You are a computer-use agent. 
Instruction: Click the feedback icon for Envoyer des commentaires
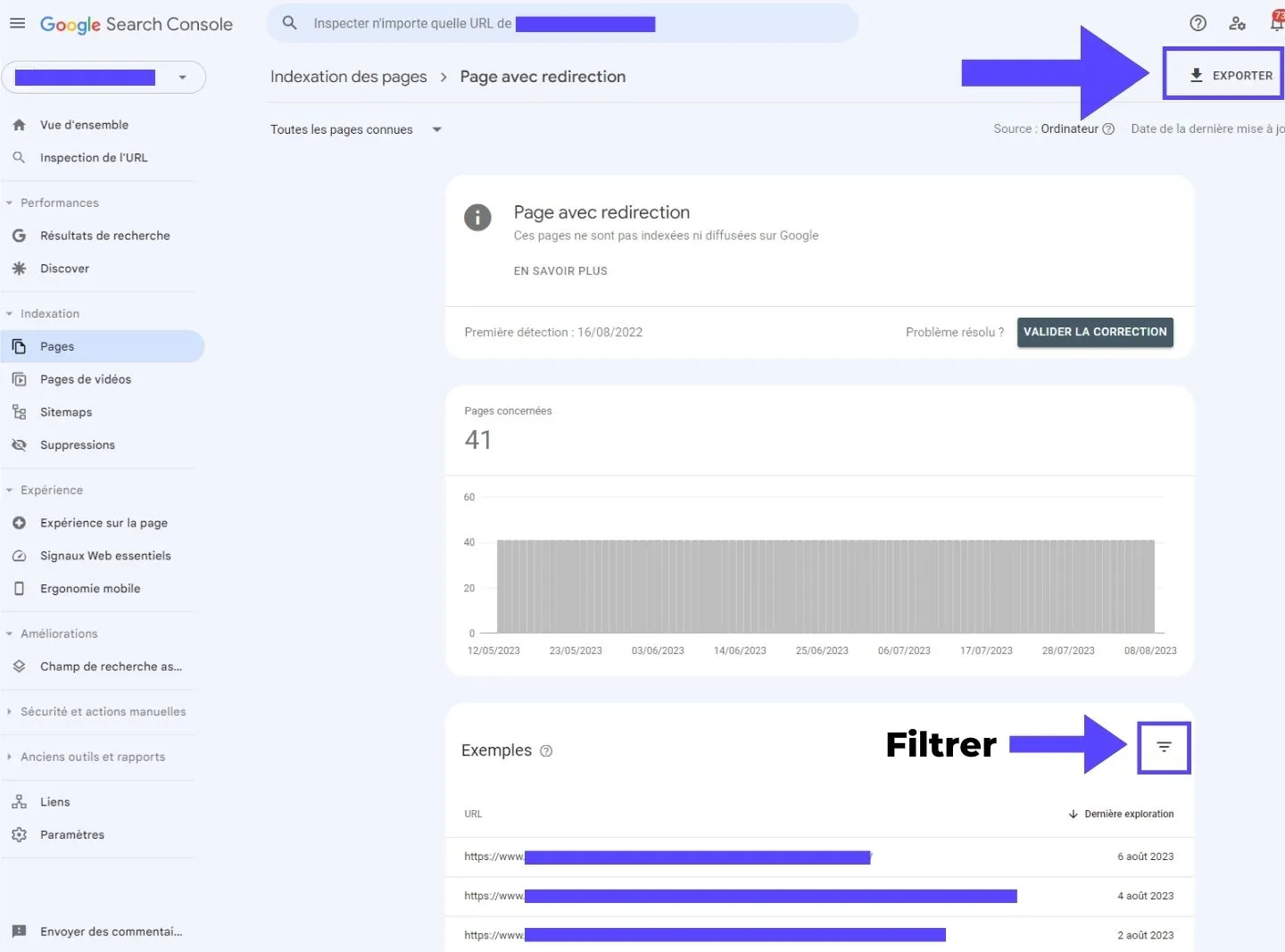(19, 931)
